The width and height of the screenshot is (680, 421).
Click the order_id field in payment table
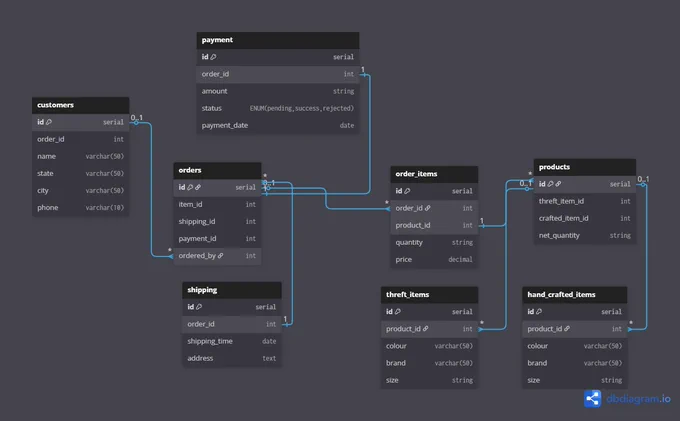point(278,74)
